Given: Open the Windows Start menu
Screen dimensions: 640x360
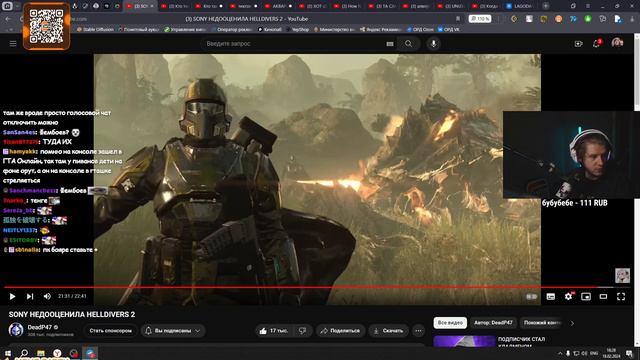Looking at the screenshot, I should click(7, 353).
